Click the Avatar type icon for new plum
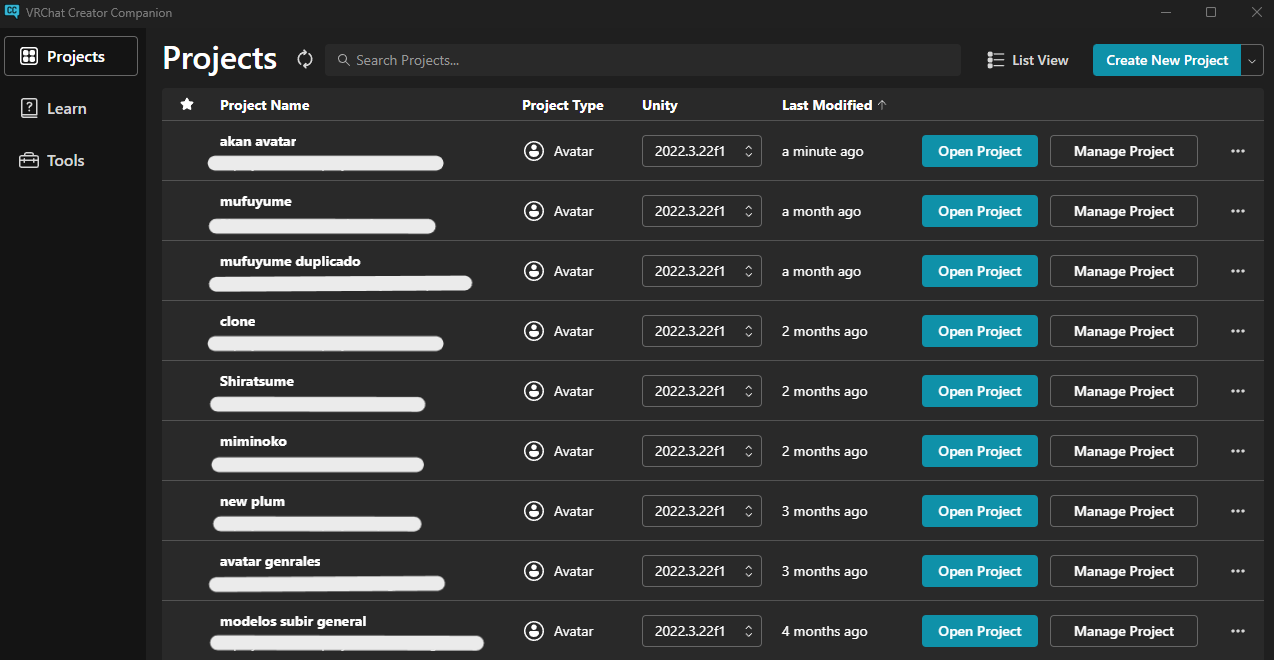The height and width of the screenshot is (660, 1274). [534, 511]
